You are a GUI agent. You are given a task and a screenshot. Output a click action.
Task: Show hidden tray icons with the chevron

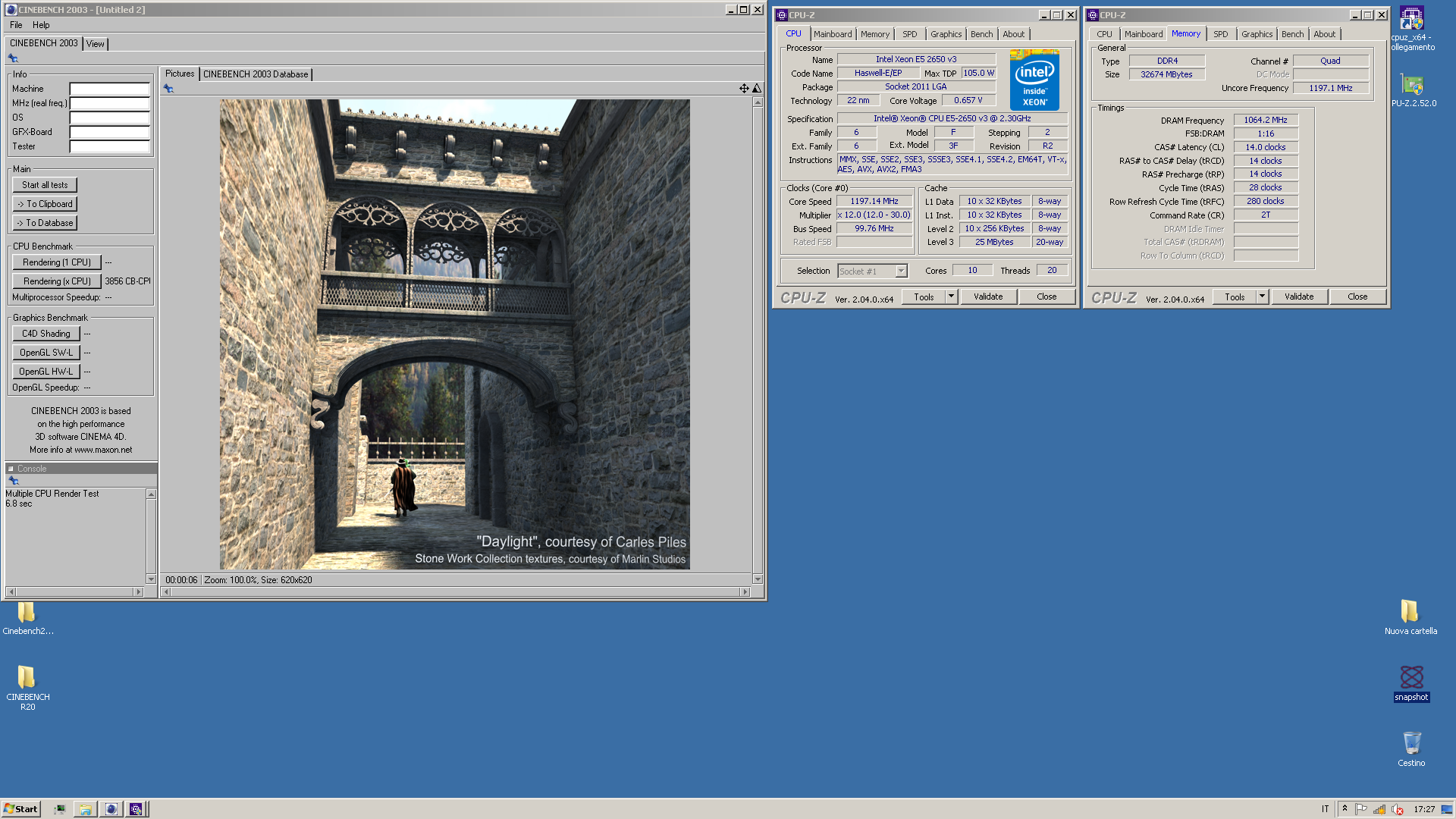(1345, 808)
